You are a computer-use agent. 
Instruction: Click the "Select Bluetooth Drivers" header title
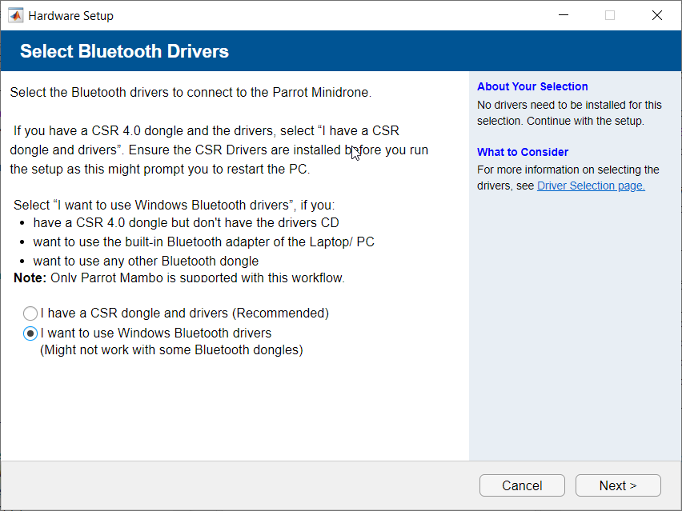point(124,51)
